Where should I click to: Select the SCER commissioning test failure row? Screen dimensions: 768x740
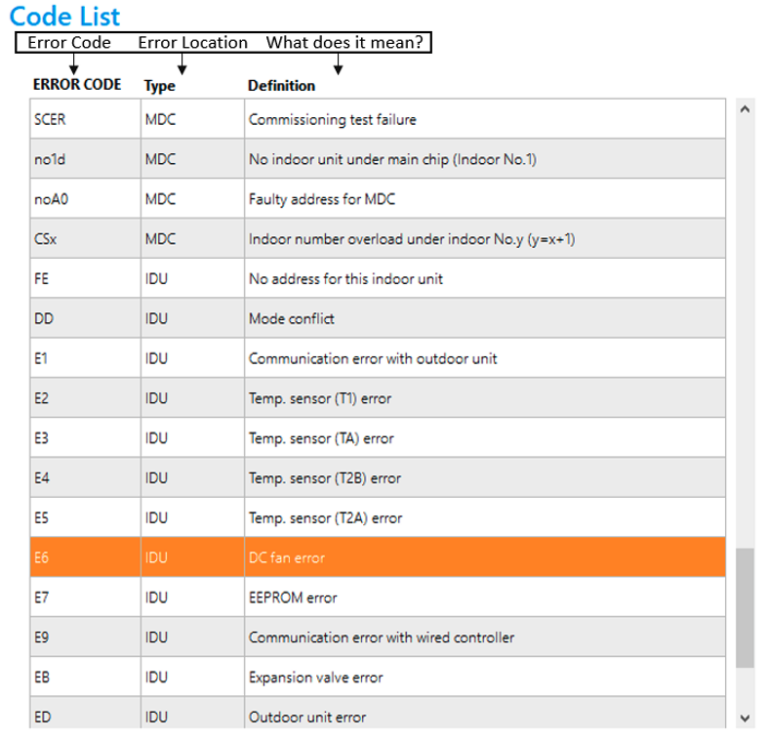click(378, 119)
